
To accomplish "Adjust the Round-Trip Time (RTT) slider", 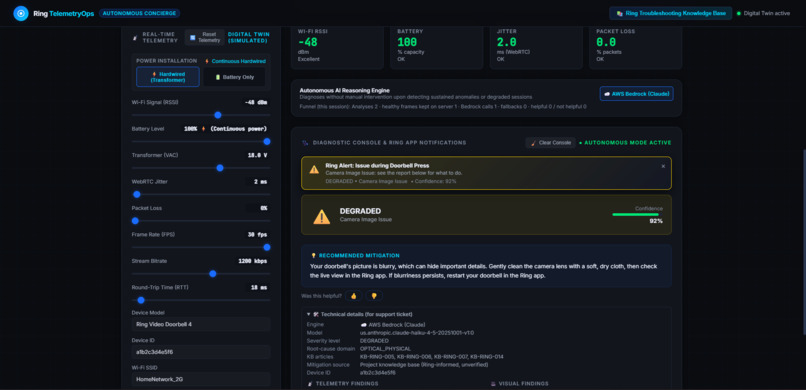I will click(201, 300).
